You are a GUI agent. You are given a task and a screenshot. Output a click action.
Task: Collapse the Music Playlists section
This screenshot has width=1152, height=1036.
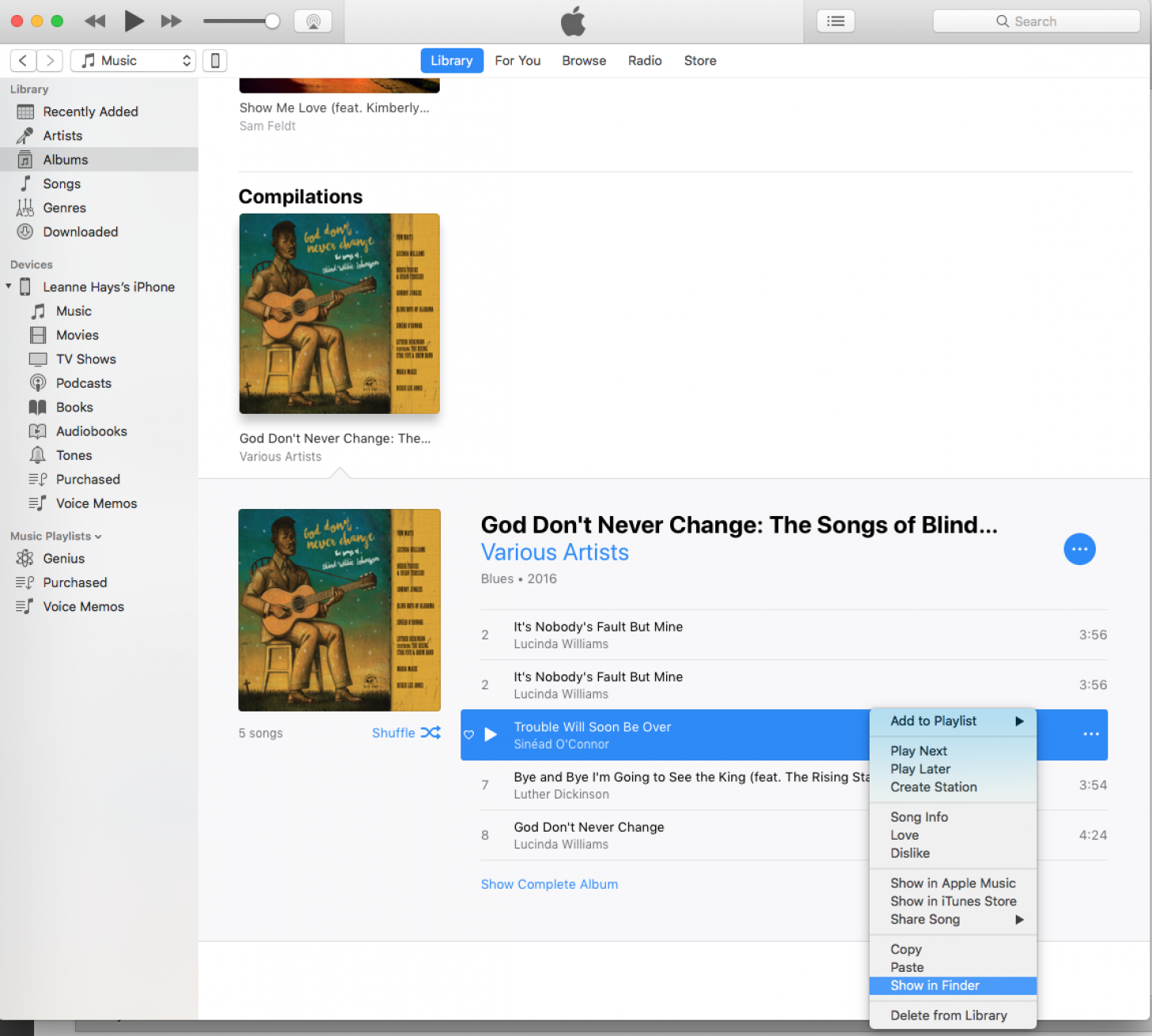pos(98,537)
